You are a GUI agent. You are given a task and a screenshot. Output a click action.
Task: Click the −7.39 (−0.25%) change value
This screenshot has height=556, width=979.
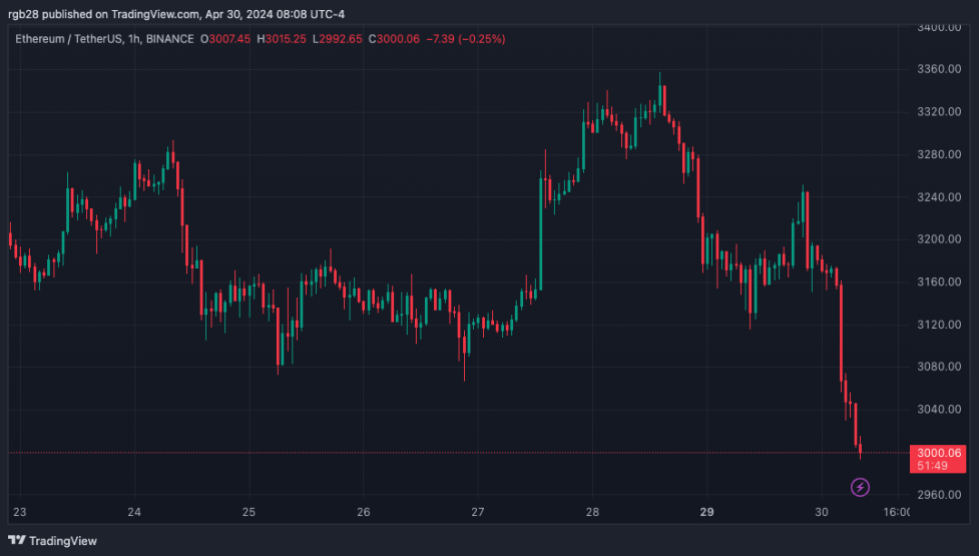click(x=465, y=39)
